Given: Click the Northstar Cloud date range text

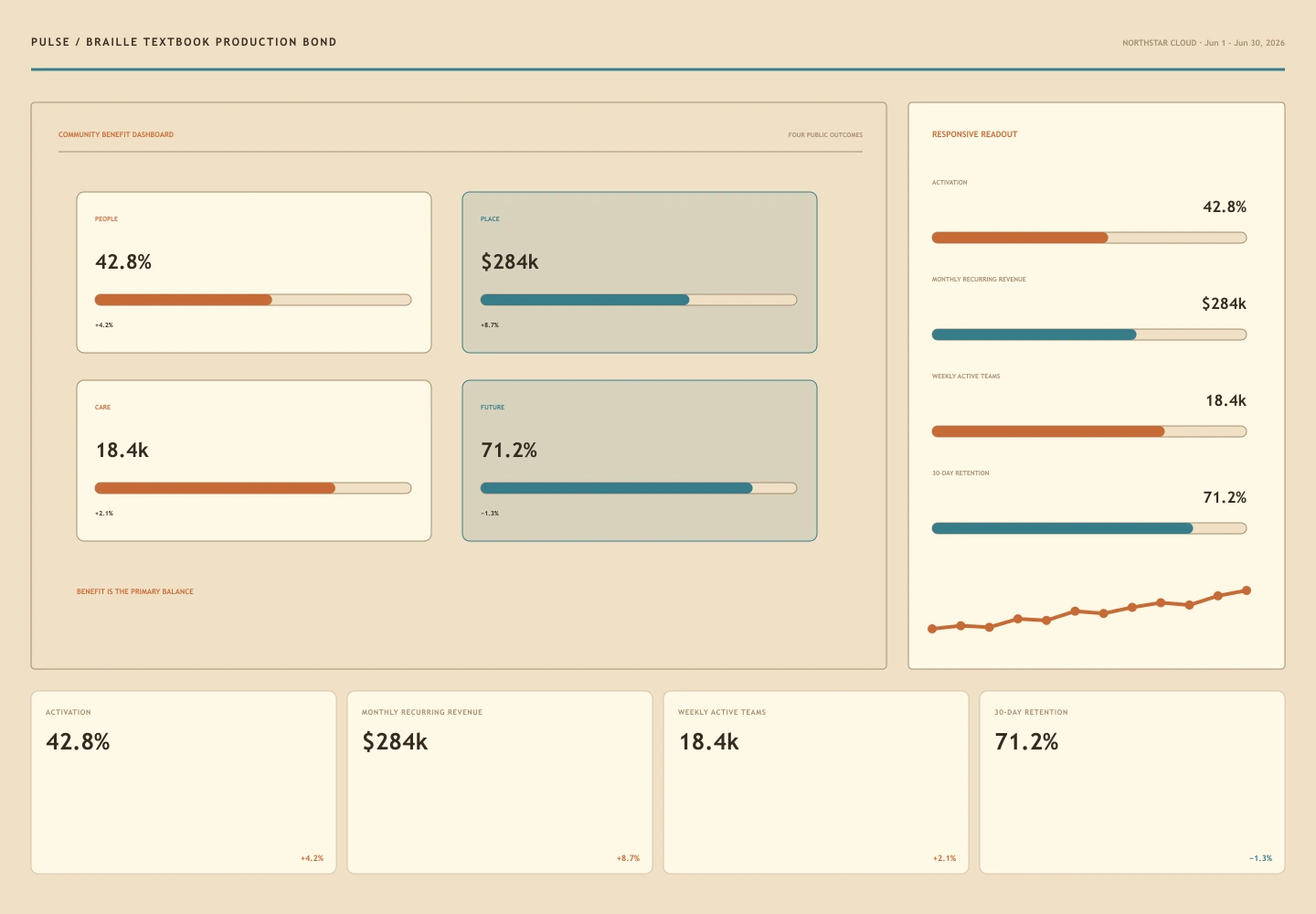Looking at the screenshot, I should [x=1204, y=43].
